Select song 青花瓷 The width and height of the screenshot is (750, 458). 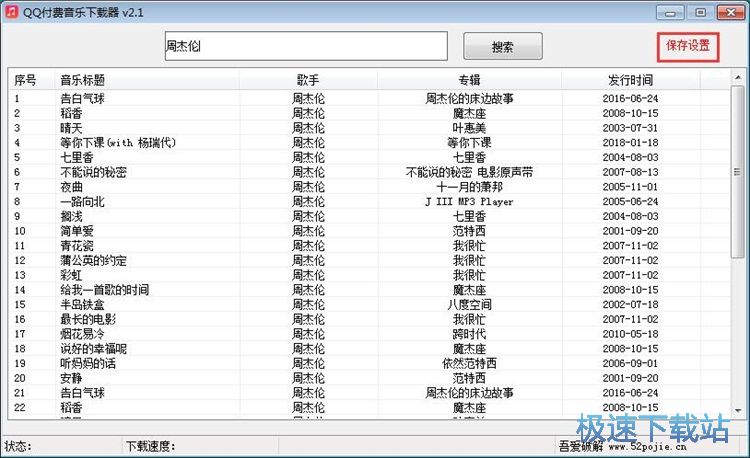click(77, 246)
